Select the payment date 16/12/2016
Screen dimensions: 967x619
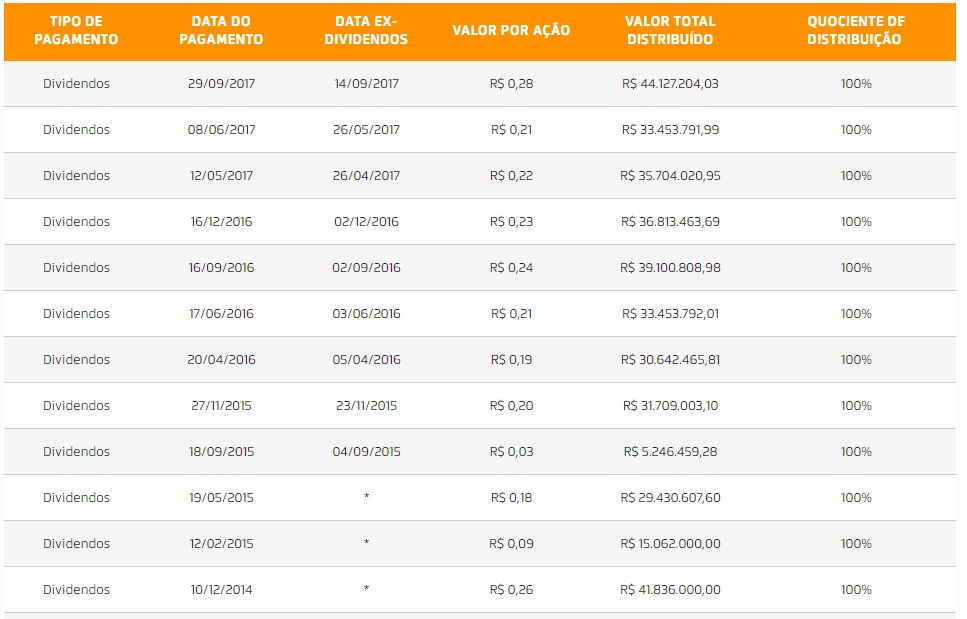pos(221,221)
